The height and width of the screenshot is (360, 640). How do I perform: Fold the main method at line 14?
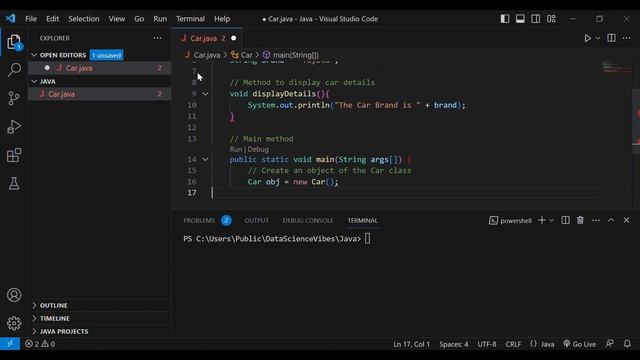205,160
